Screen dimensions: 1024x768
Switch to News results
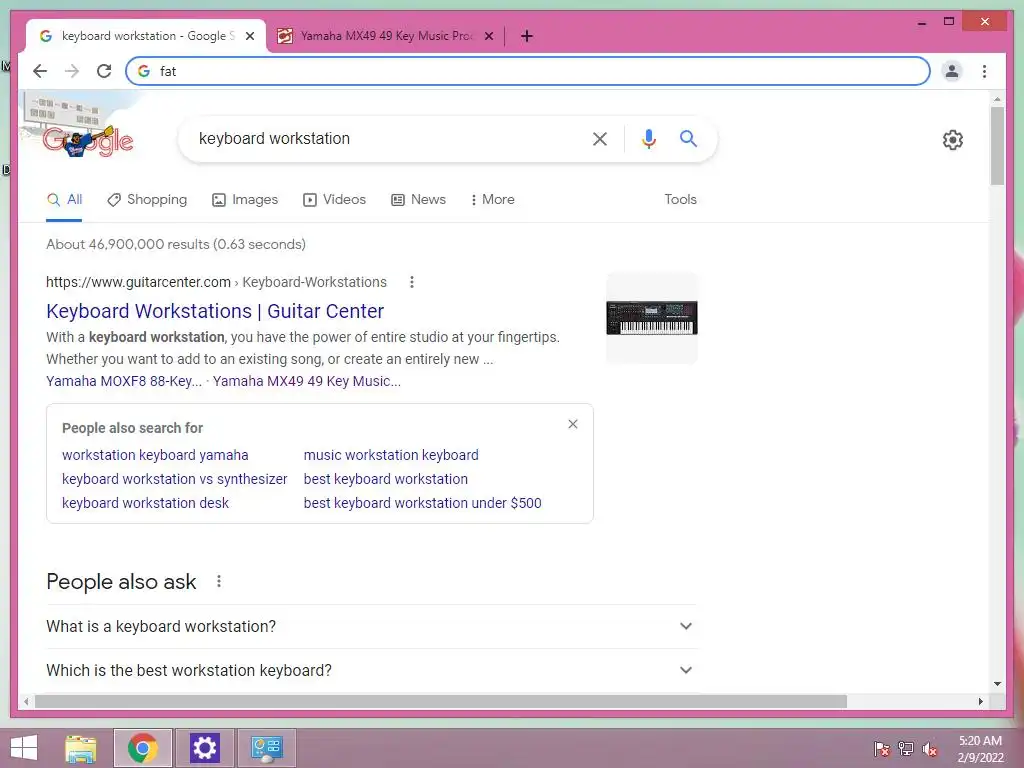[x=419, y=200]
